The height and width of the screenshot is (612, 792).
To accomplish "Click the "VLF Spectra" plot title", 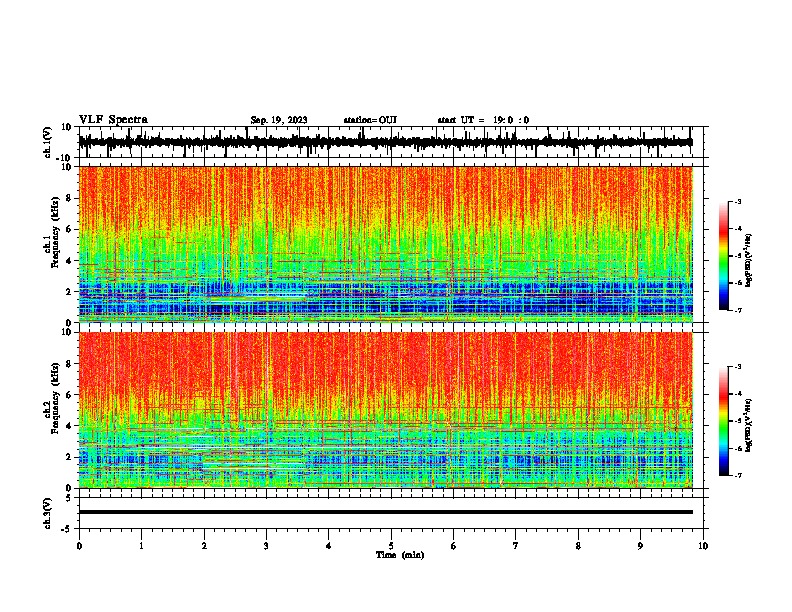I will pyautogui.click(x=113, y=120).
